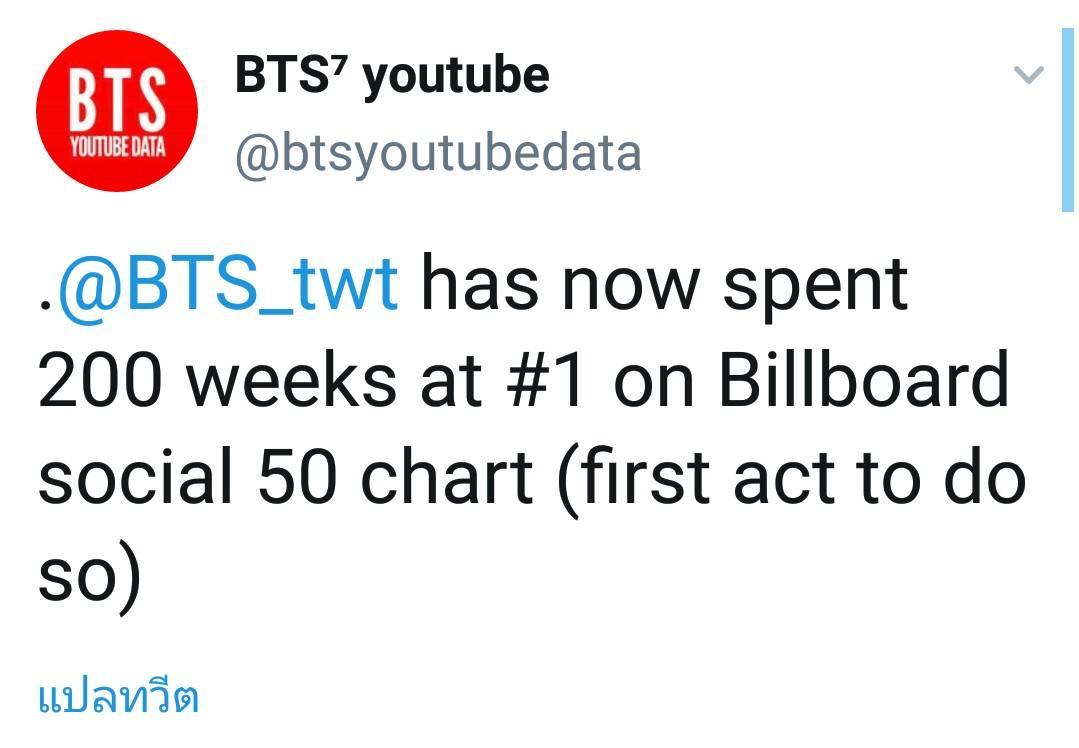Expand the tweet options chevron
Viewport: 1079px width, 748px height.
point(1029,74)
